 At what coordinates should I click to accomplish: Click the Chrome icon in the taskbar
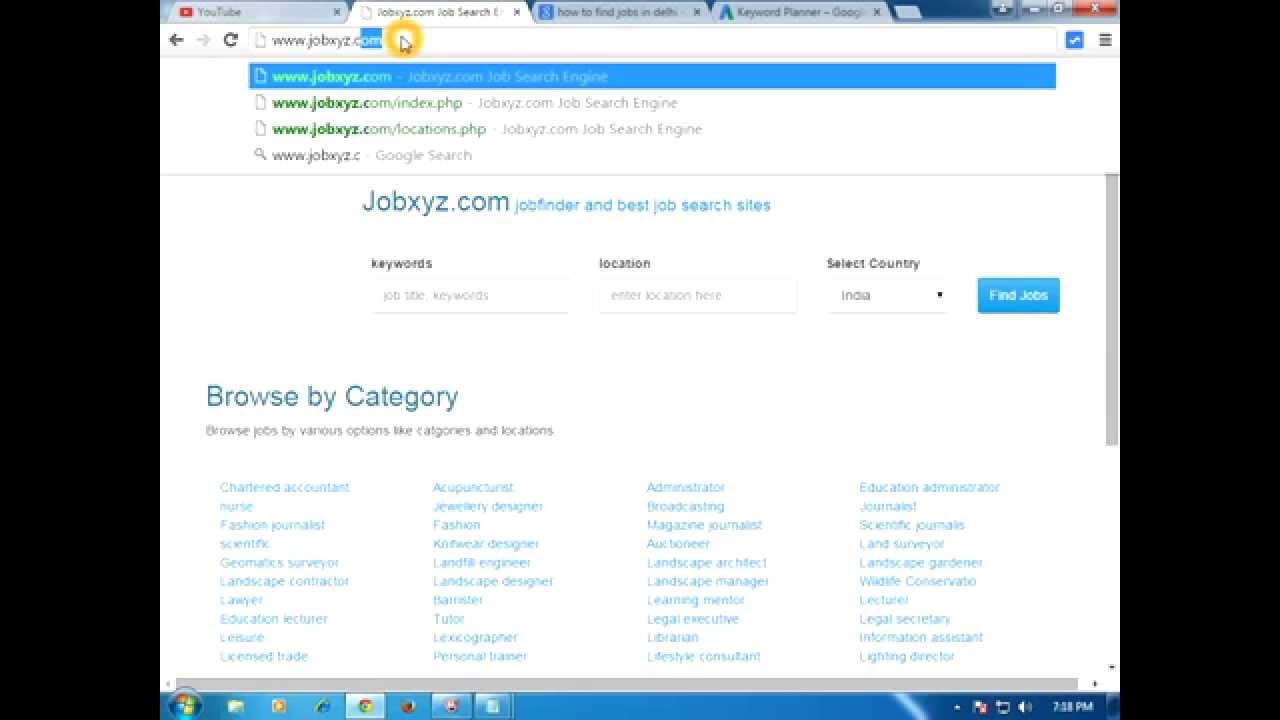click(x=366, y=706)
